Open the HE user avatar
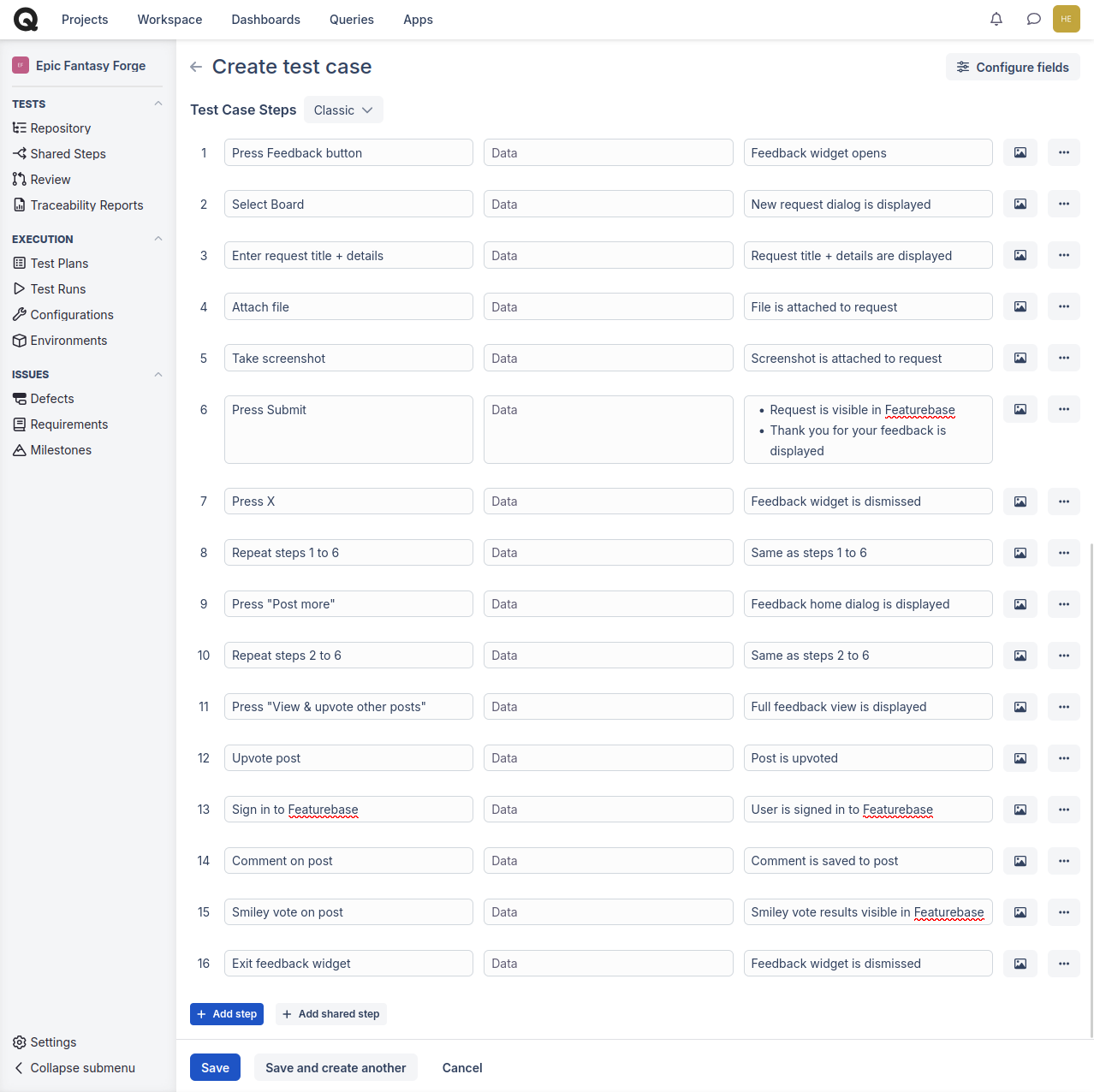Viewport: 1094px width, 1092px height. click(1067, 19)
